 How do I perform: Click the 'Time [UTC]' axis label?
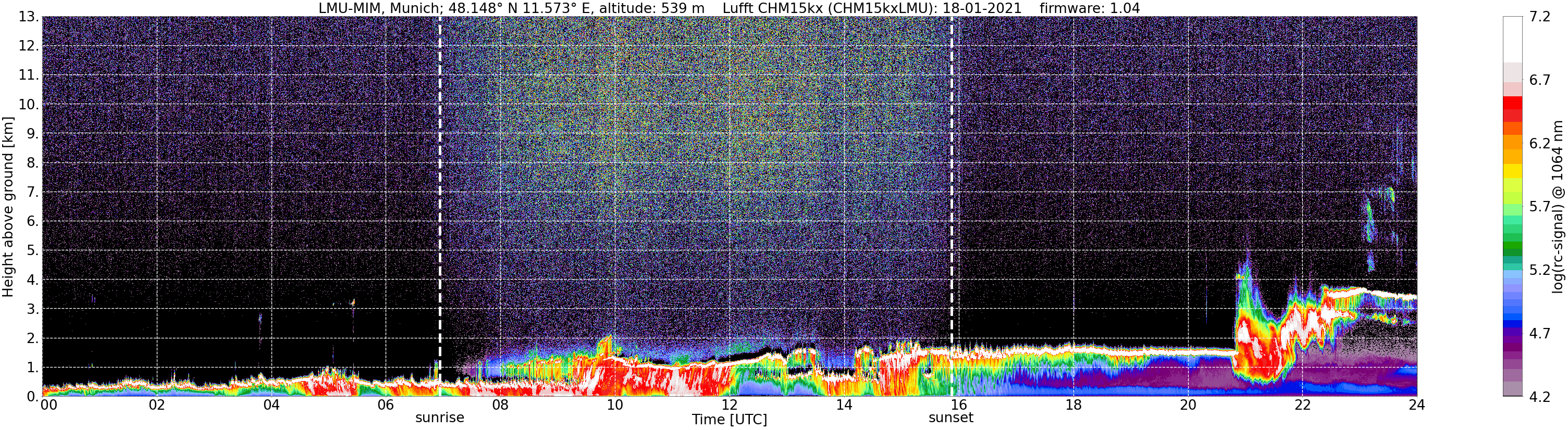pyautogui.click(x=729, y=420)
